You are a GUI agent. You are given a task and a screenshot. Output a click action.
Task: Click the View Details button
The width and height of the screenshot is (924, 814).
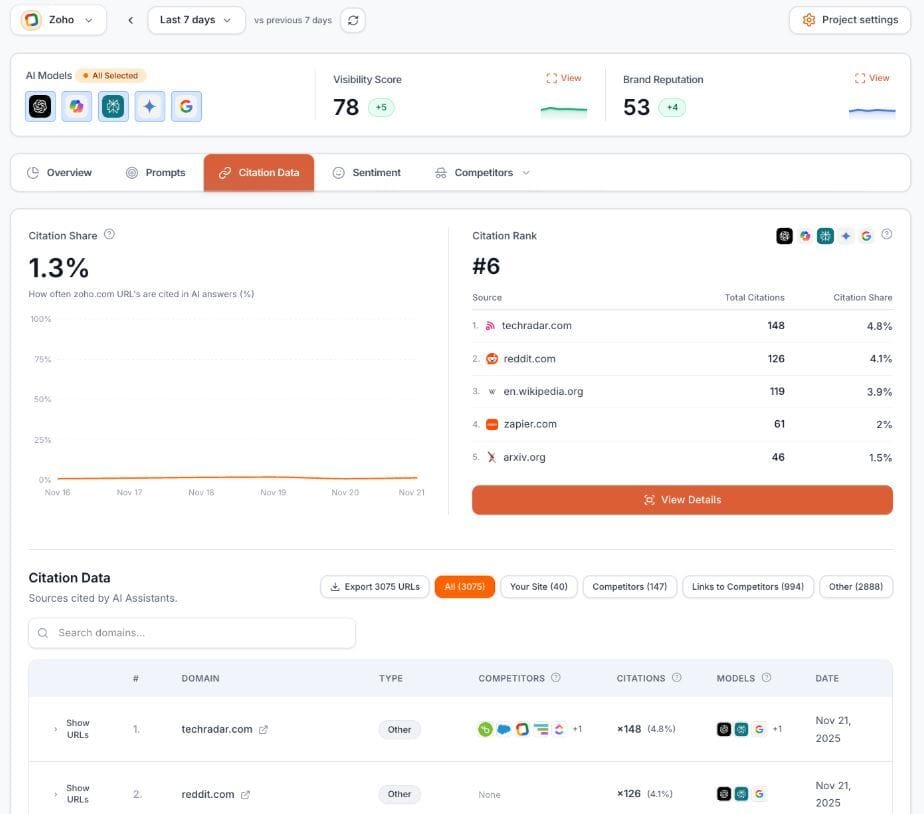[682, 500]
